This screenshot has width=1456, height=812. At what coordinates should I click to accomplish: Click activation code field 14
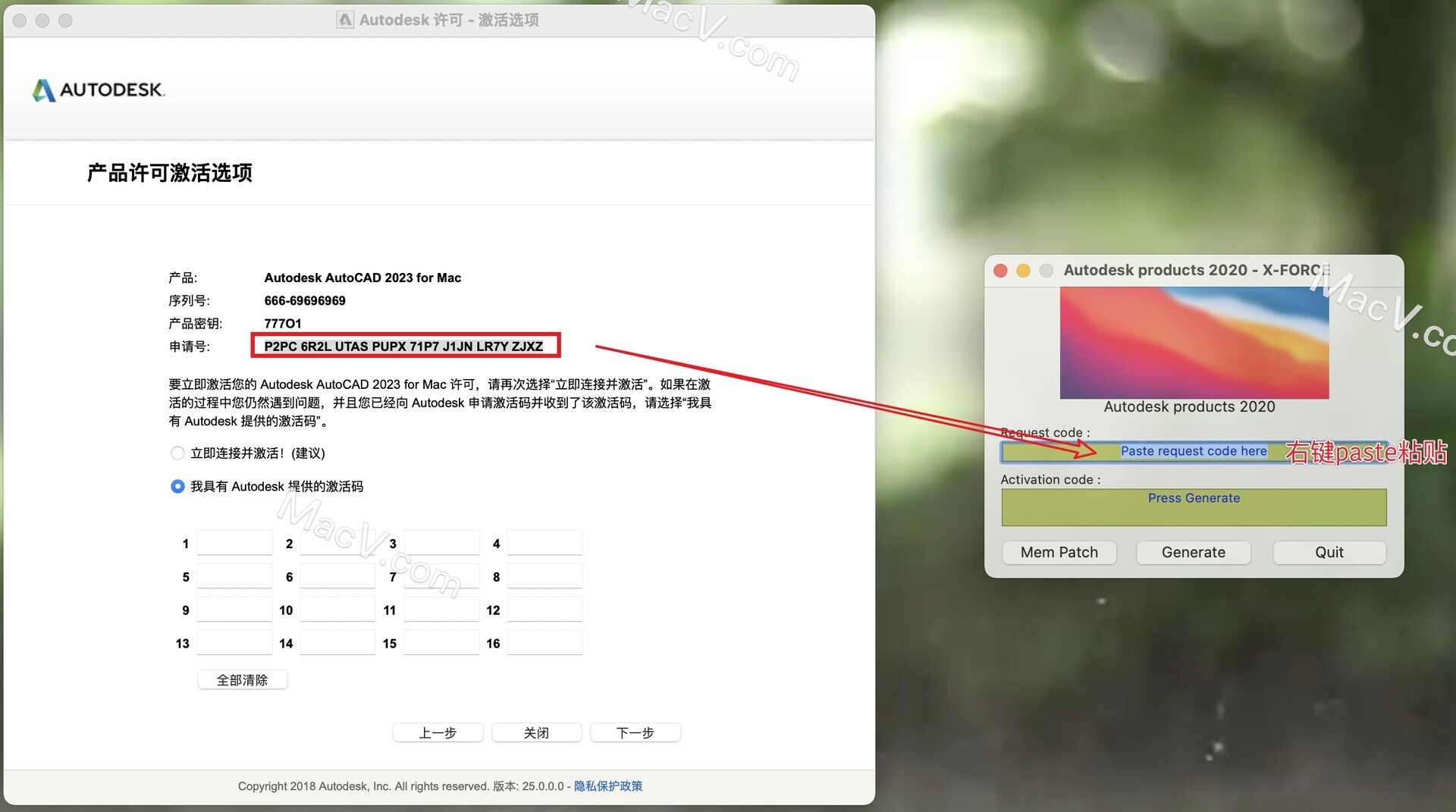pos(338,644)
